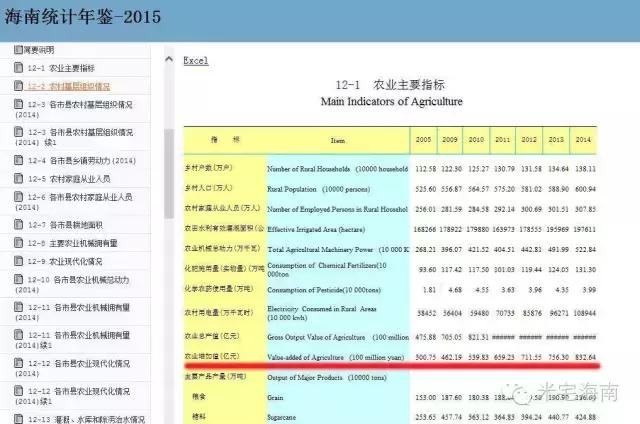
Task: Click the 2014 column header
Action: [x=583, y=140]
